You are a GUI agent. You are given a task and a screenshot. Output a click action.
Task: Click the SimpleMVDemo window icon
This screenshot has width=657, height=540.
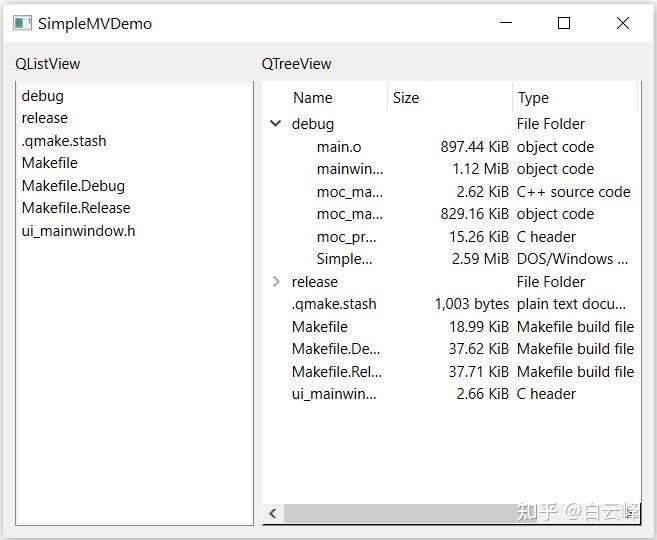tap(22, 23)
